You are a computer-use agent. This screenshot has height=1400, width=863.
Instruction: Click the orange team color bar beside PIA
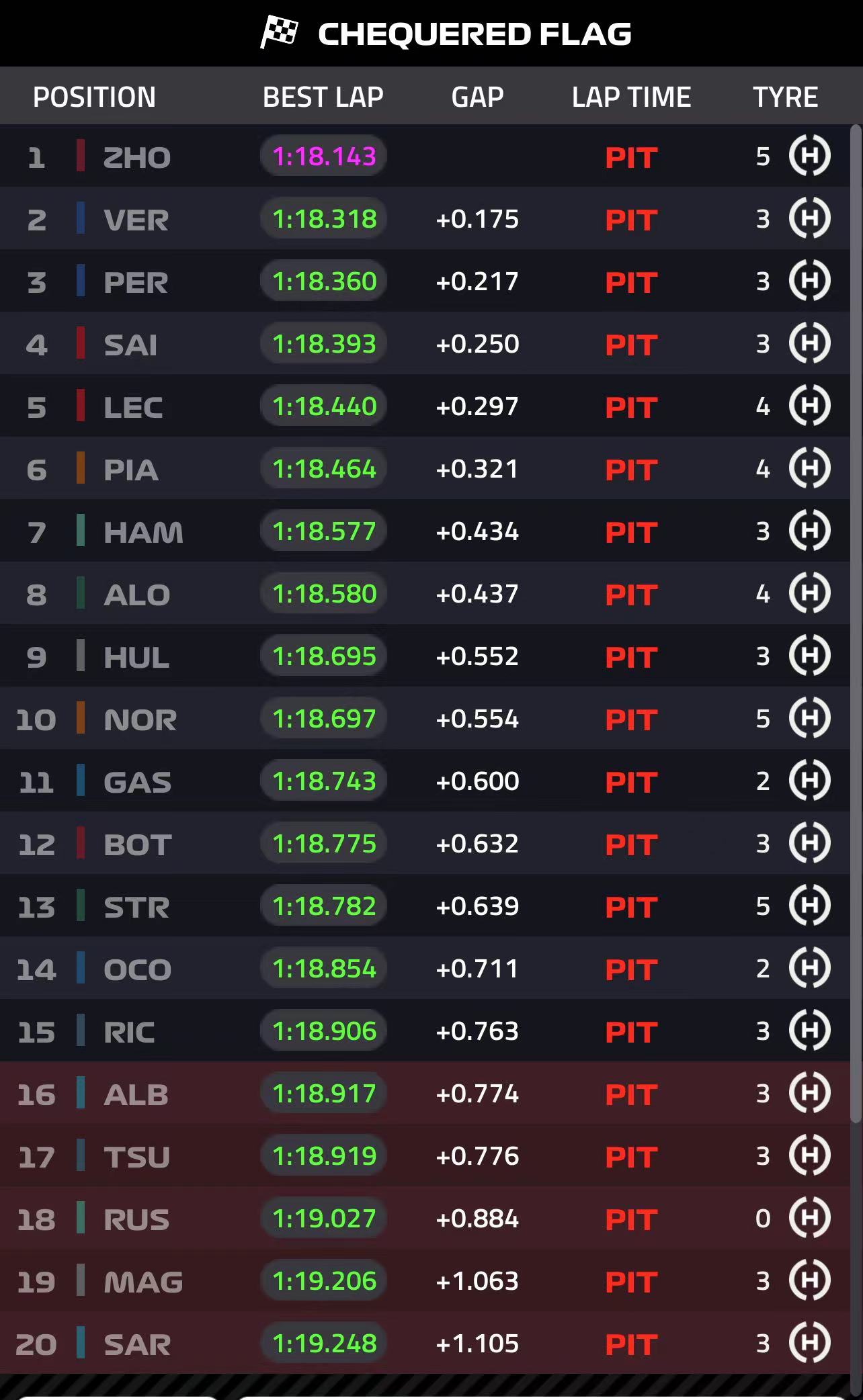pyautogui.click(x=81, y=468)
